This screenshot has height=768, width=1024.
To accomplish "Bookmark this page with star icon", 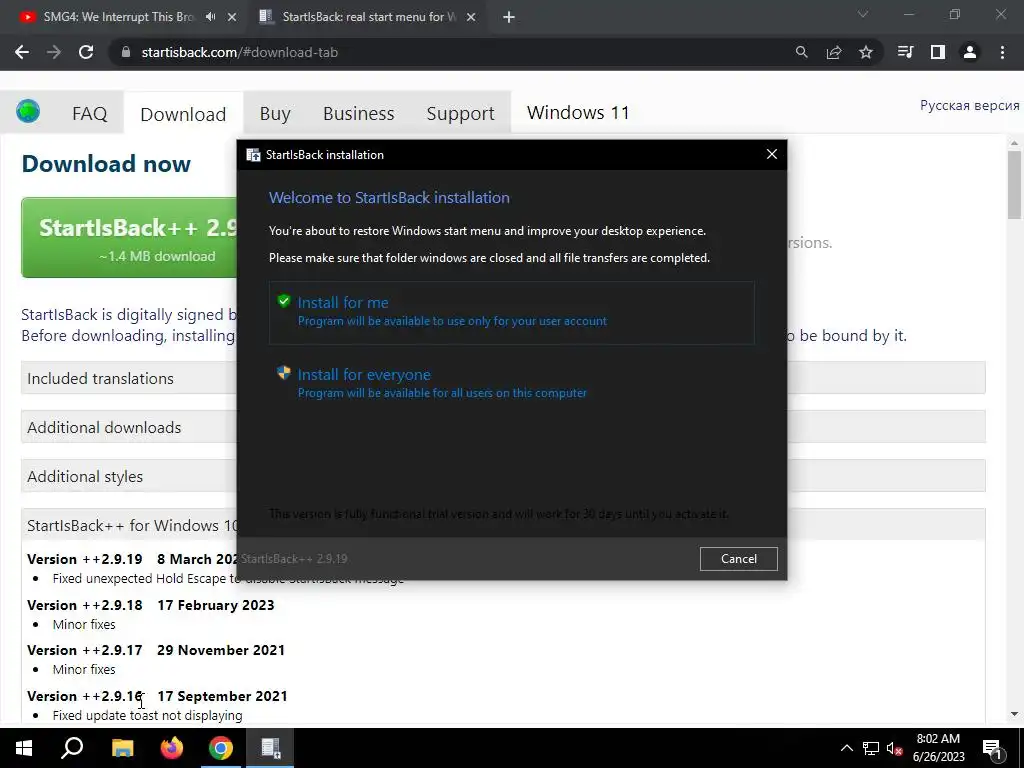I will point(866,52).
